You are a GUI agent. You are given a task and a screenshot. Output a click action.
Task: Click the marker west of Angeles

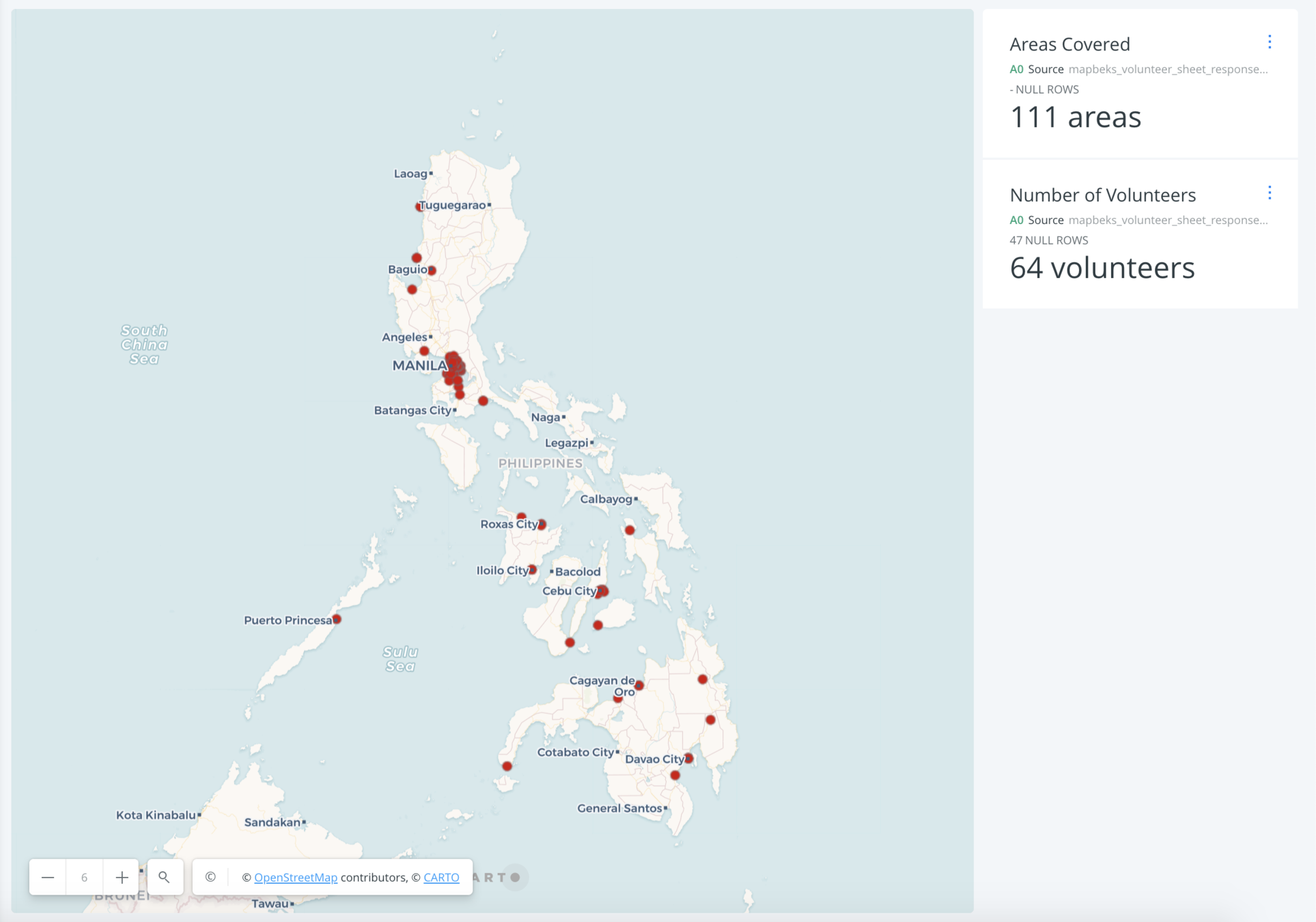click(424, 351)
